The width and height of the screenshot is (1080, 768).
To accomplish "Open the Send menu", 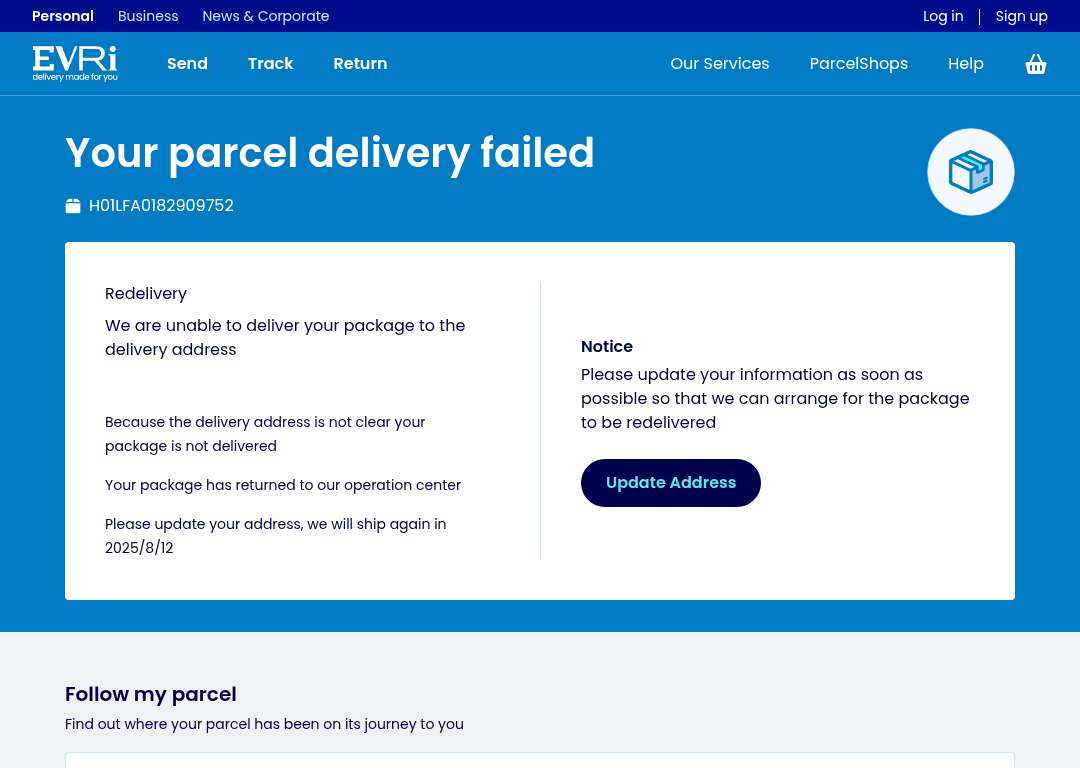I will 187,63.
